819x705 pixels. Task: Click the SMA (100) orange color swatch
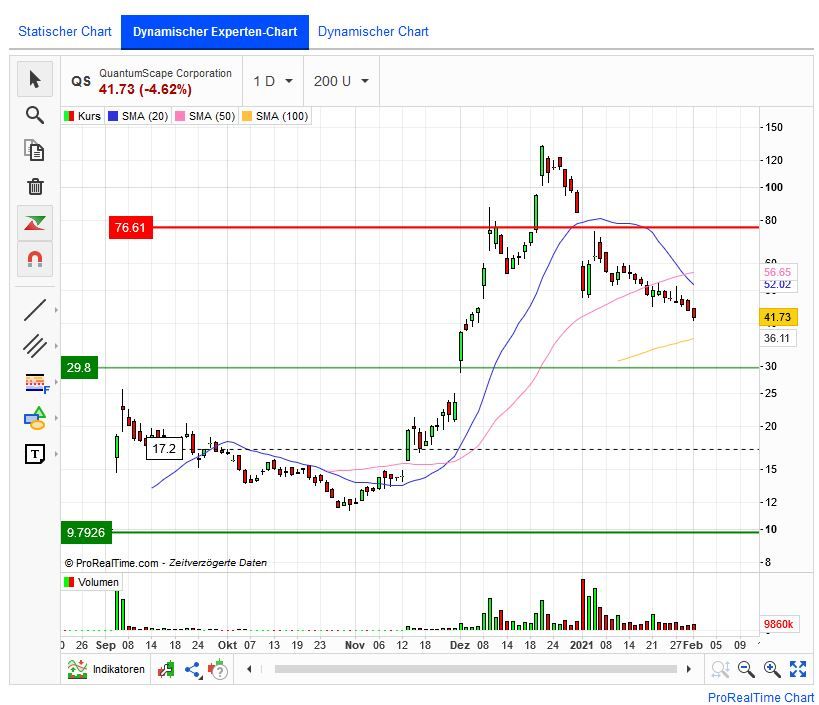(x=247, y=116)
